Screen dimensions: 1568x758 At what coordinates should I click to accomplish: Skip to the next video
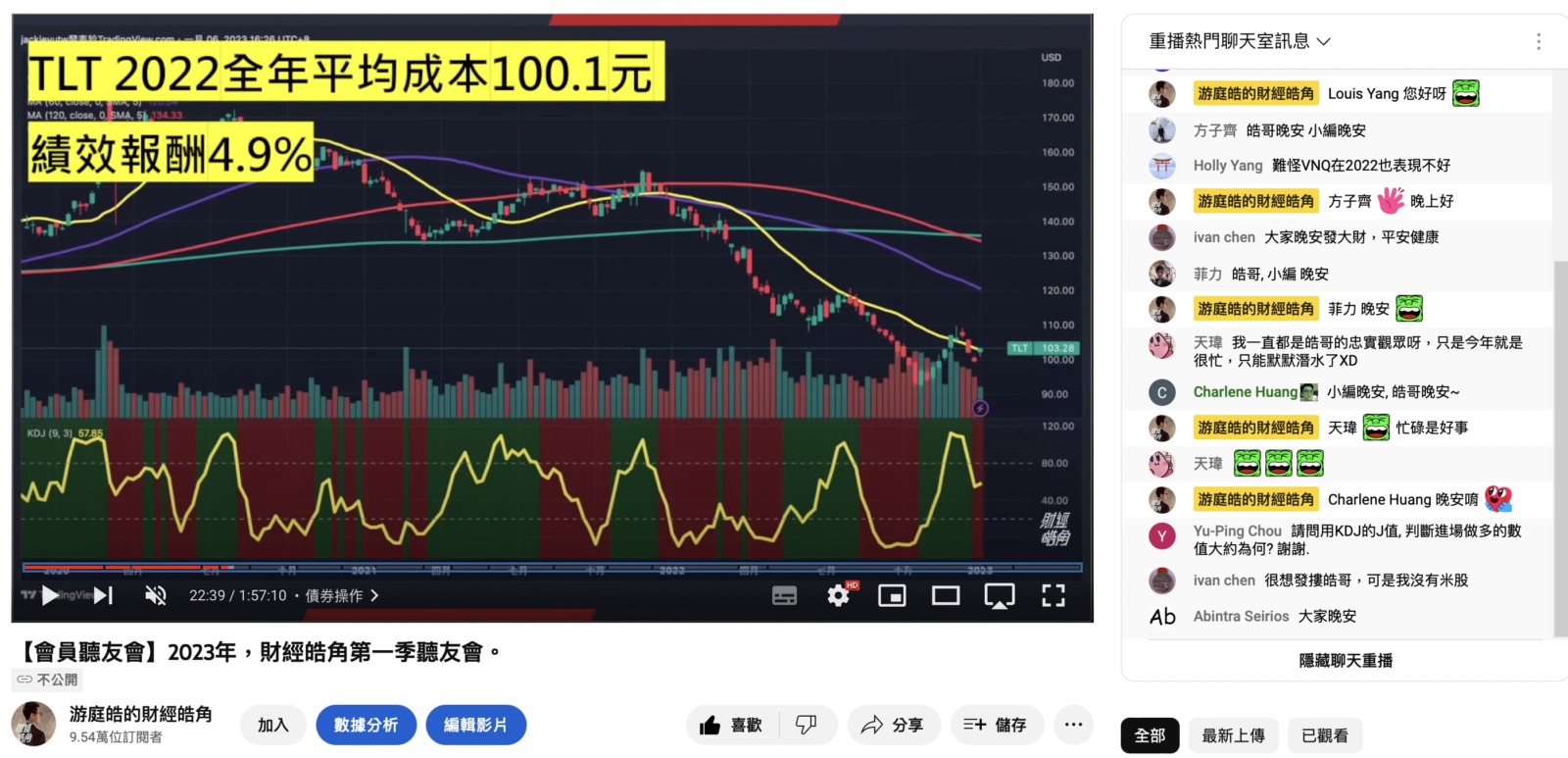click(x=104, y=595)
